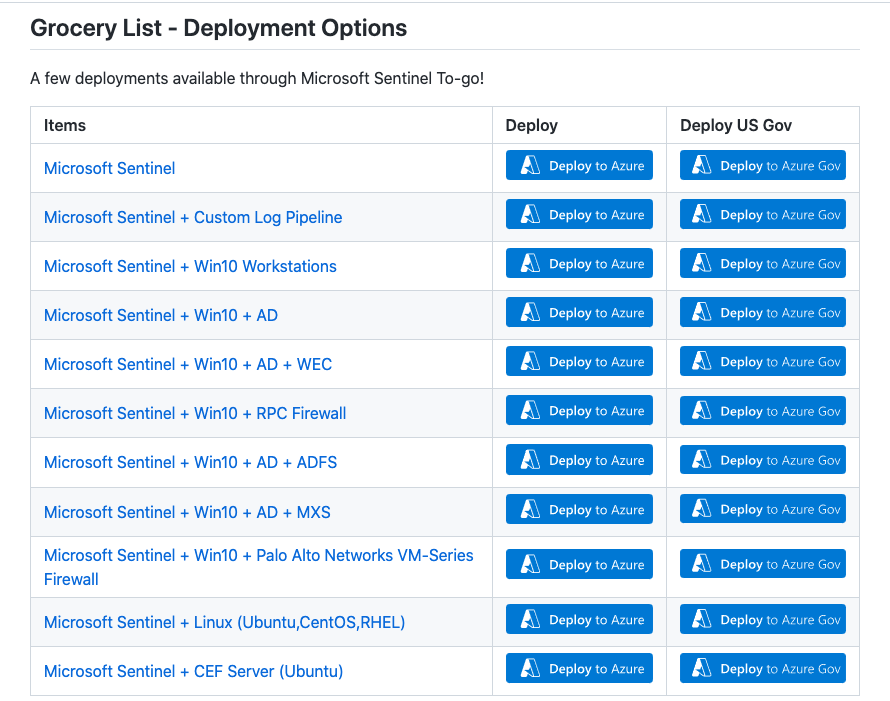
Task: Open the Microsoft Sentinel link
Action: click(x=109, y=168)
